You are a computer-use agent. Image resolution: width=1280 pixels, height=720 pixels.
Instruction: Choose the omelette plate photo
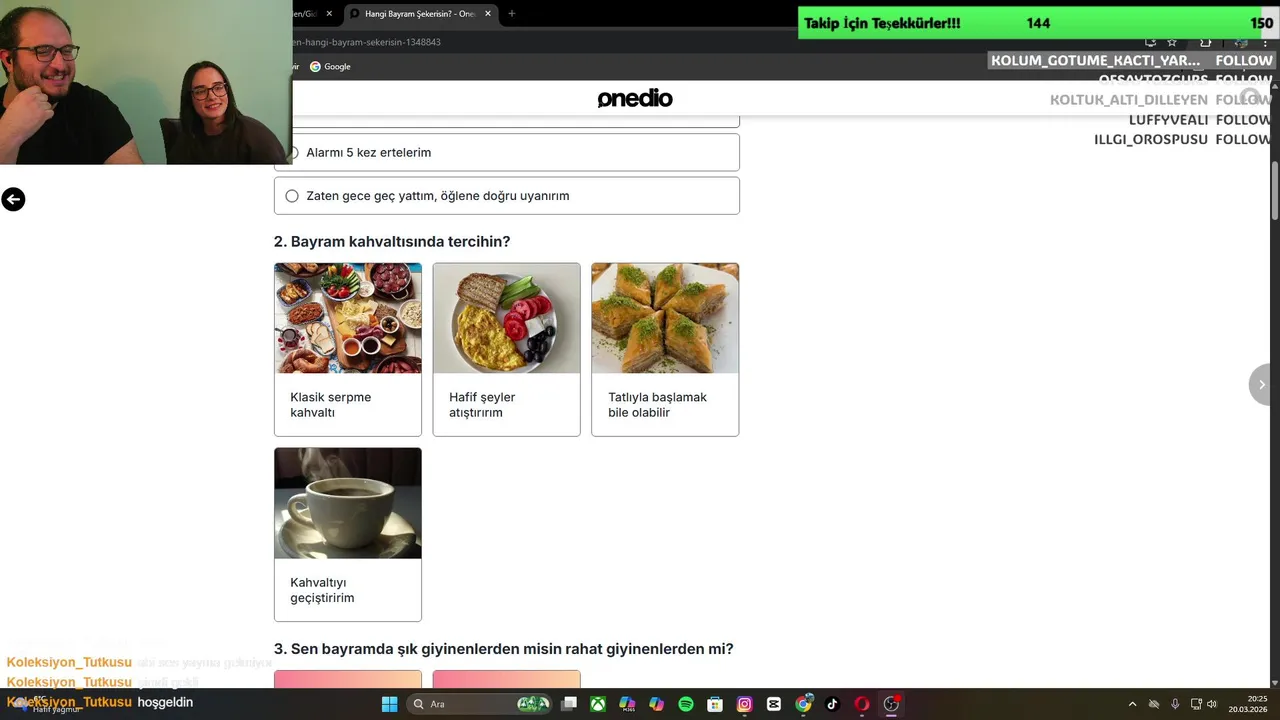(506, 318)
